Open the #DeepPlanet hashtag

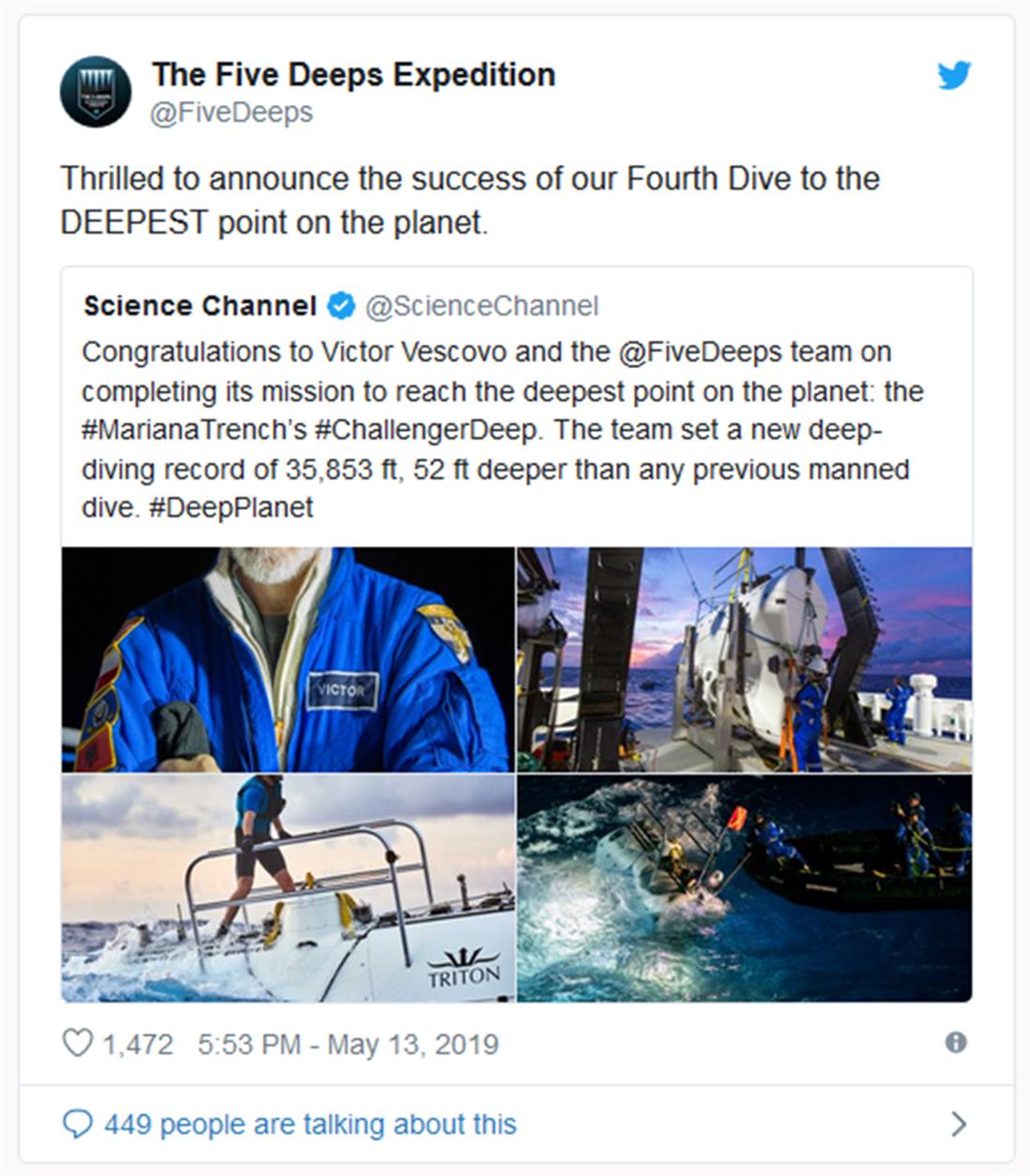click(x=231, y=507)
